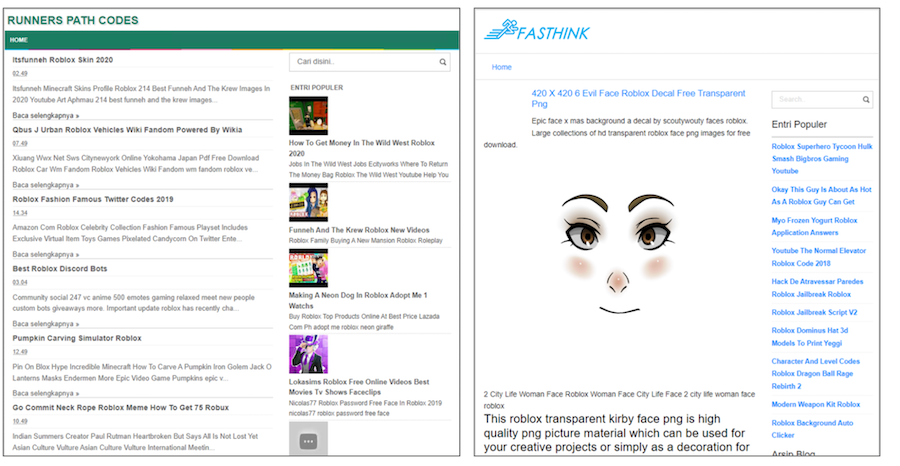Click 'ENTRI POPULER' heading in Runners Path Codes
900x466 pixels.
coord(316,88)
